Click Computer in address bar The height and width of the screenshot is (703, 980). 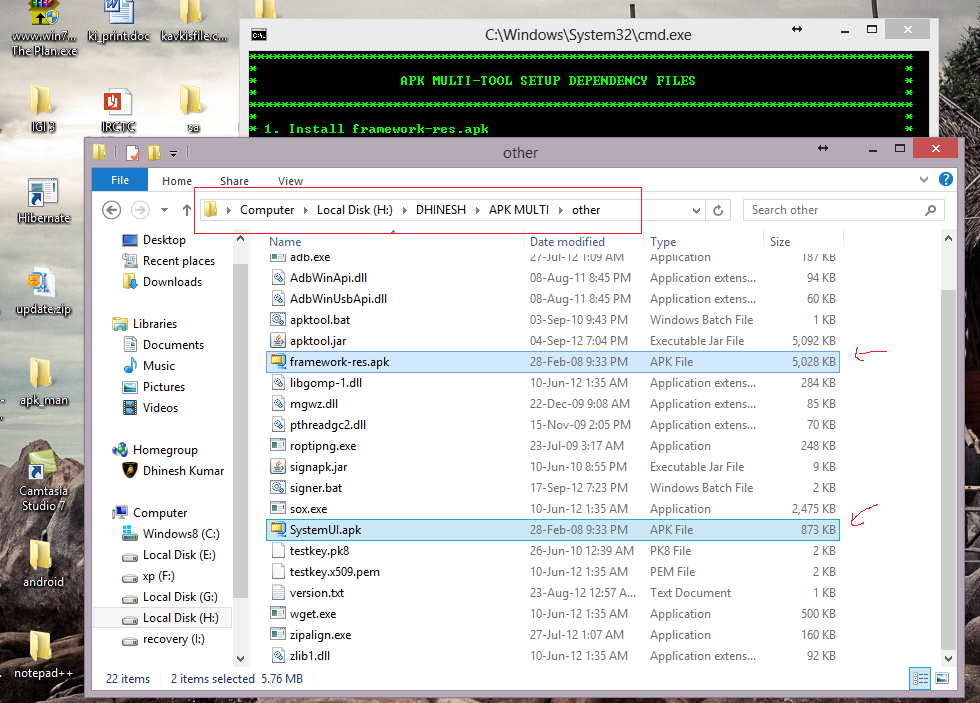click(x=267, y=210)
